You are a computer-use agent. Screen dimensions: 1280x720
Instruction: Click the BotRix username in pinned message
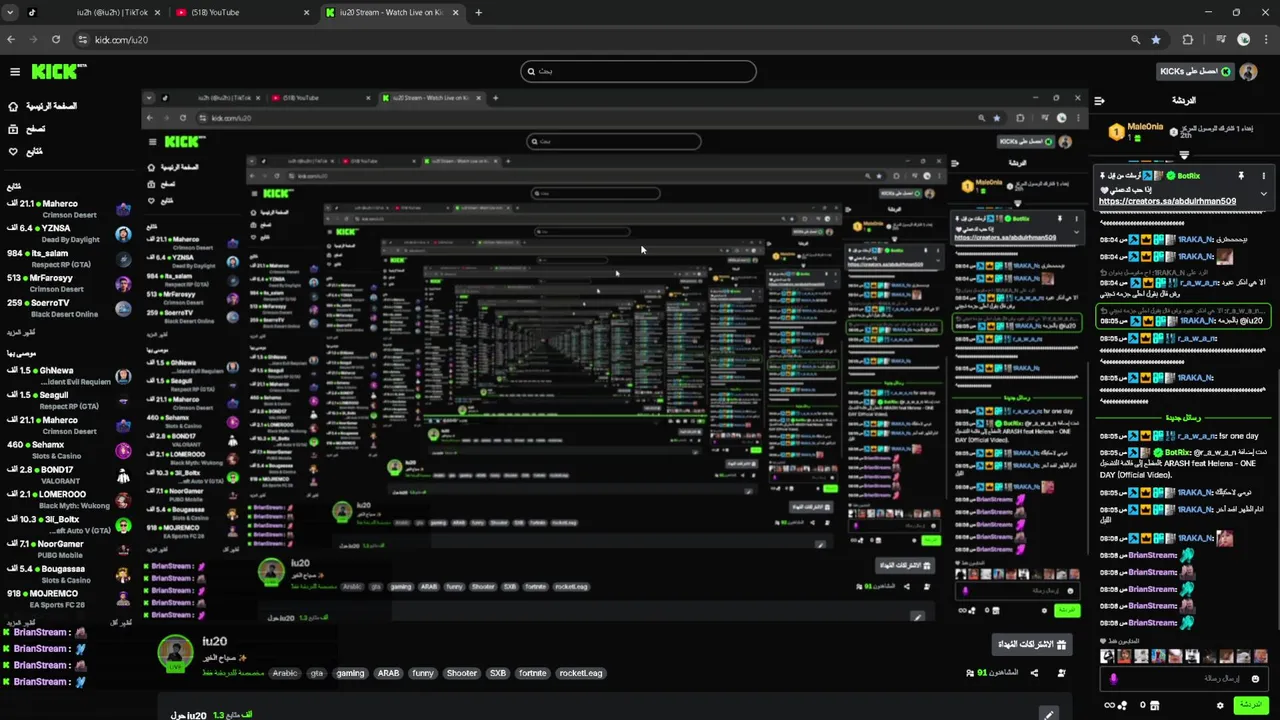(1189, 176)
